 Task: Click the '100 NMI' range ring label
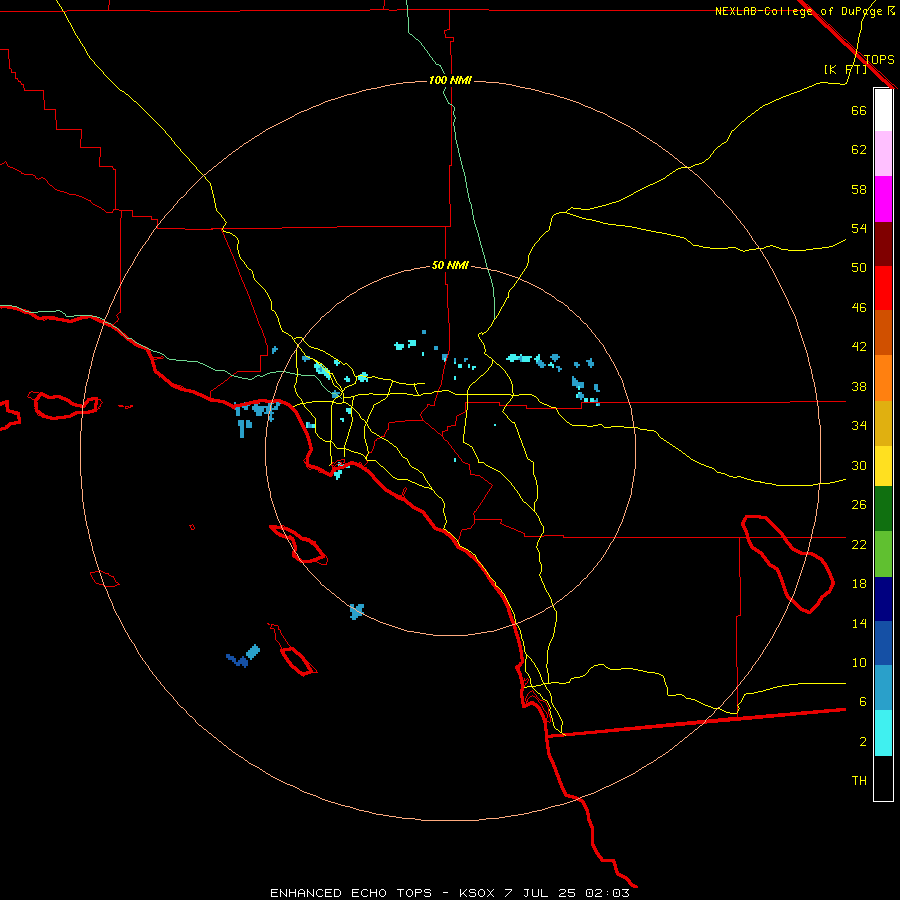point(450,80)
